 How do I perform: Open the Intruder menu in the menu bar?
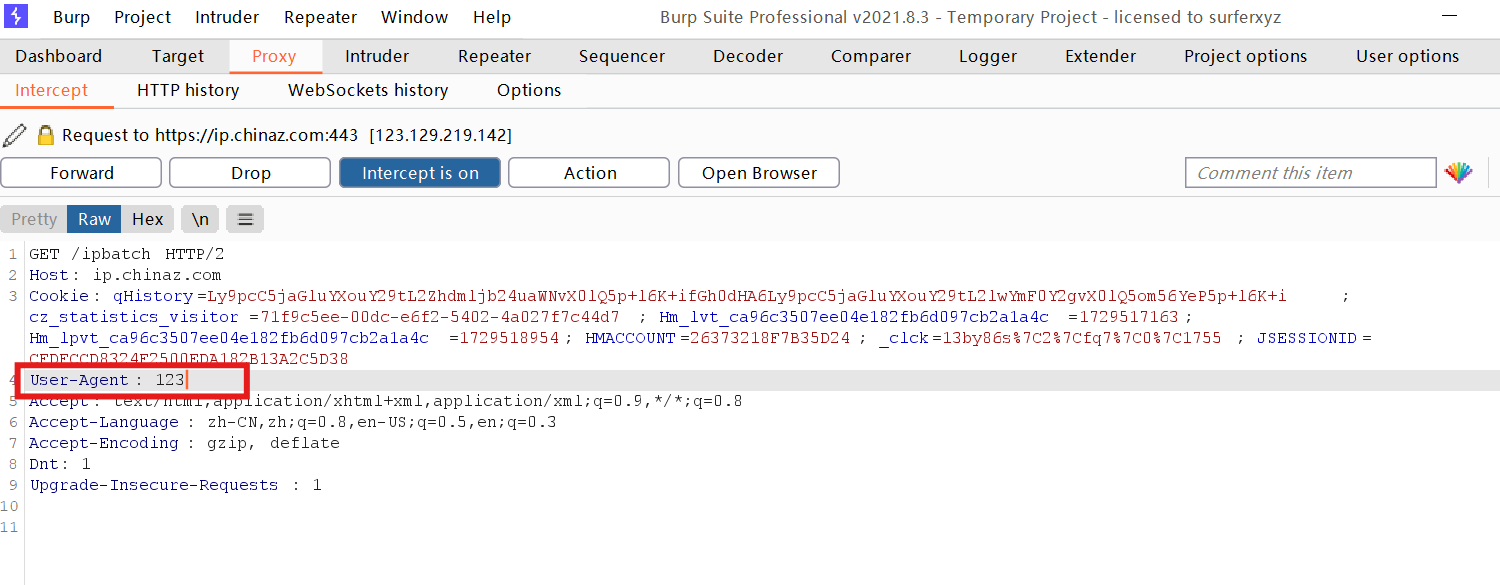point(227,17)
